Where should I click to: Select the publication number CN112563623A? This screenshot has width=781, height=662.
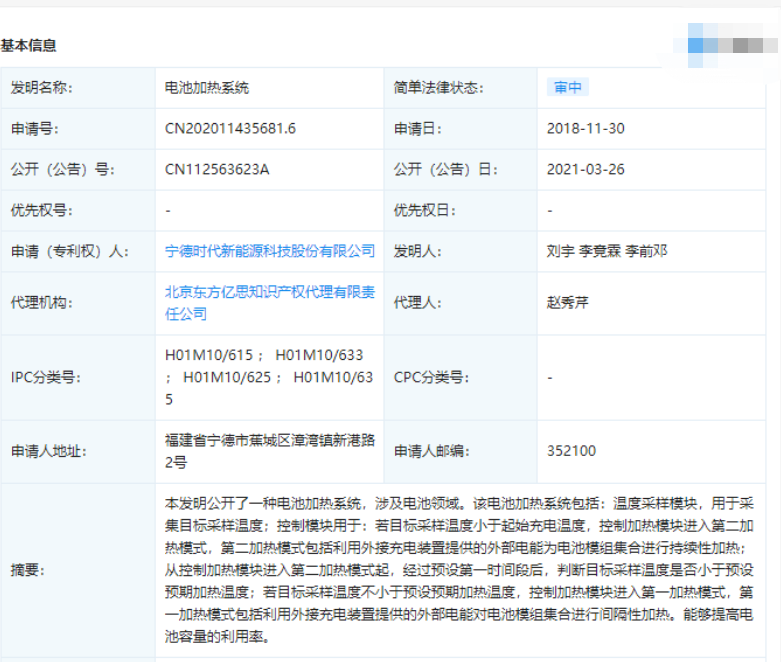[217, 169]
